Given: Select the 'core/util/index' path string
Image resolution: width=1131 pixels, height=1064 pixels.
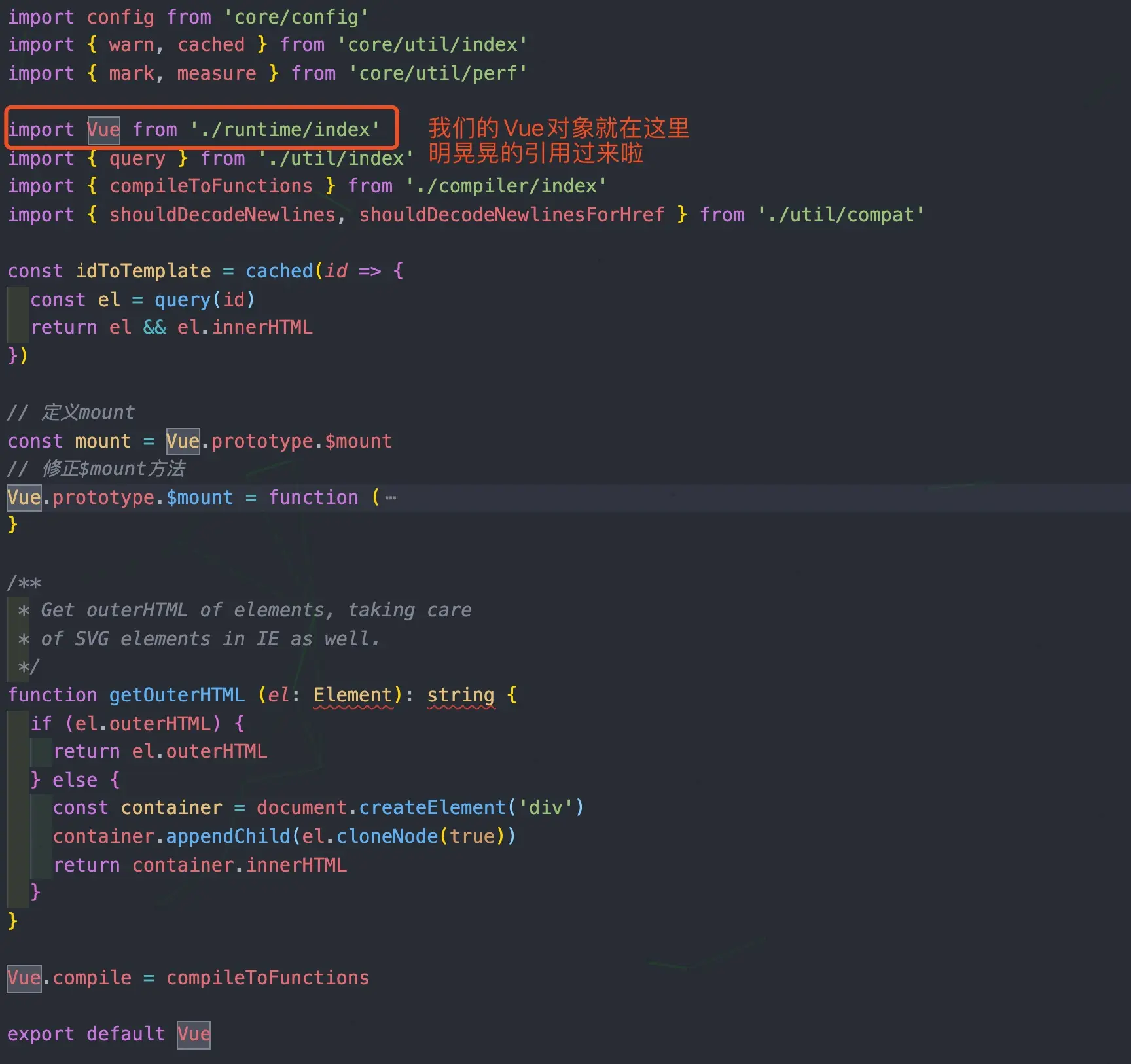Looking at the screenshot, I should tap(433, 44).
